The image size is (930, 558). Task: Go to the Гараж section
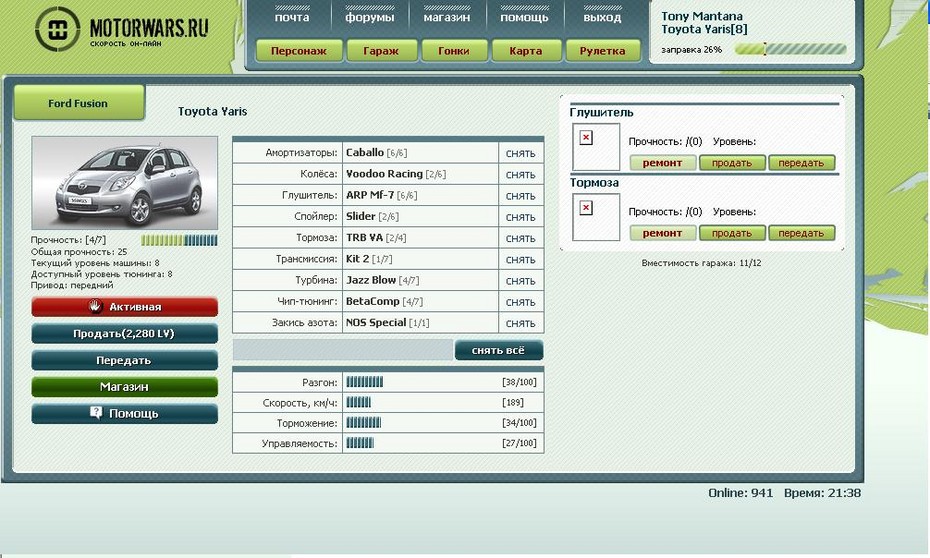tap(381, 51)
